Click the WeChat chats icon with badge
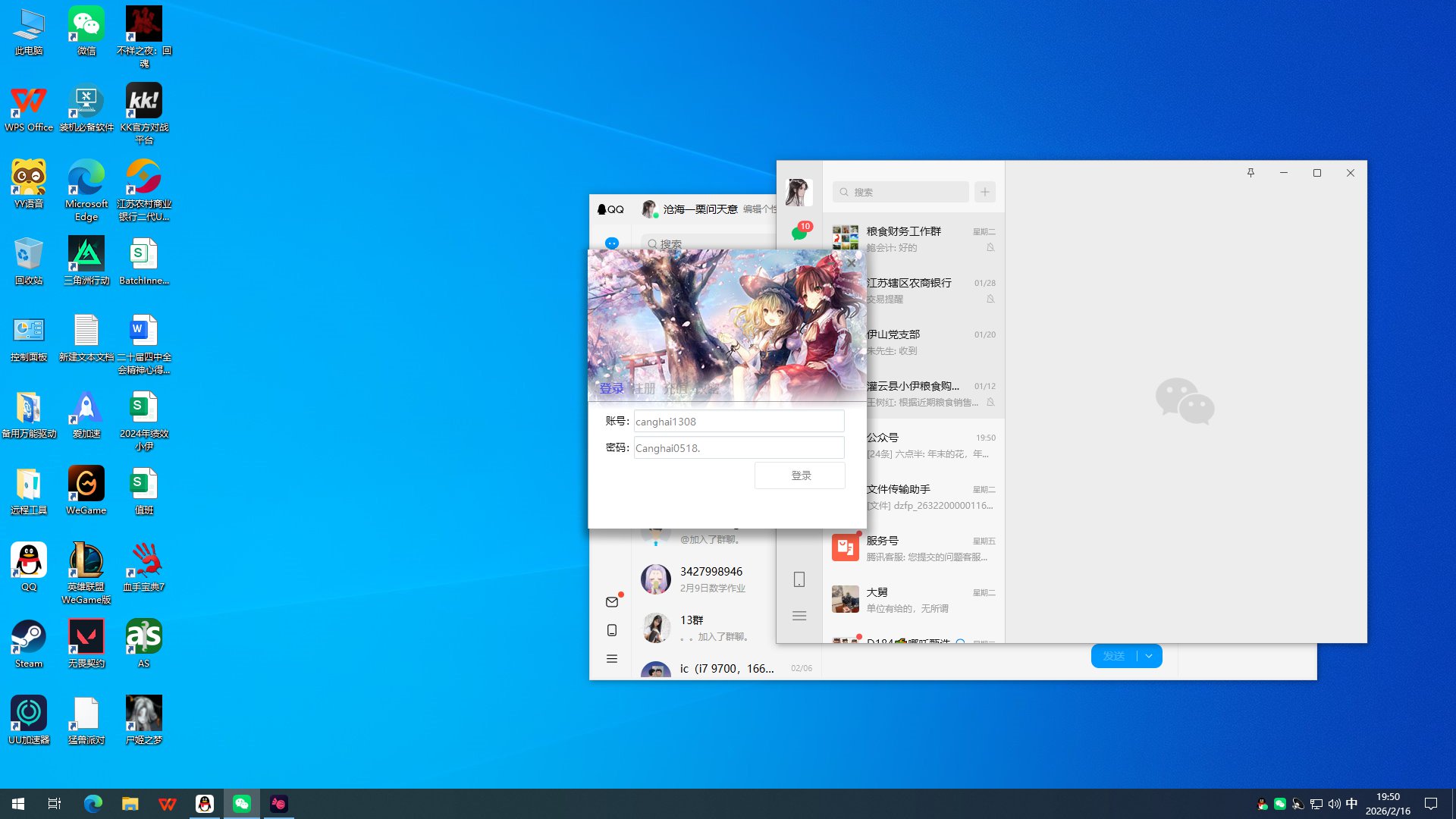 pyautogui.click(x=799, y=232)
